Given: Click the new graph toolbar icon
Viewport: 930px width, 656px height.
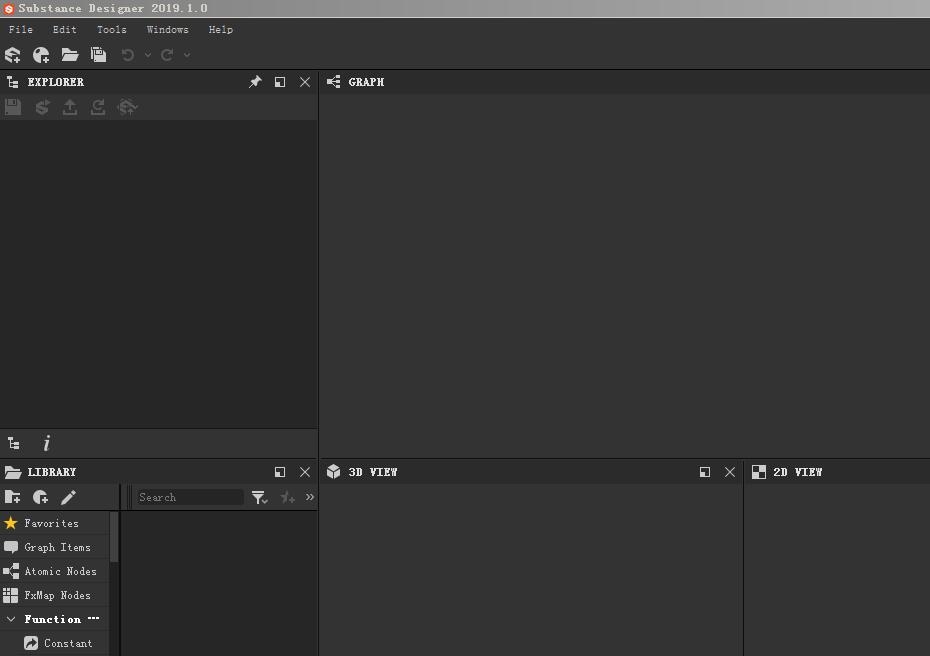Looking at the screenshot, I should [41, 55].
